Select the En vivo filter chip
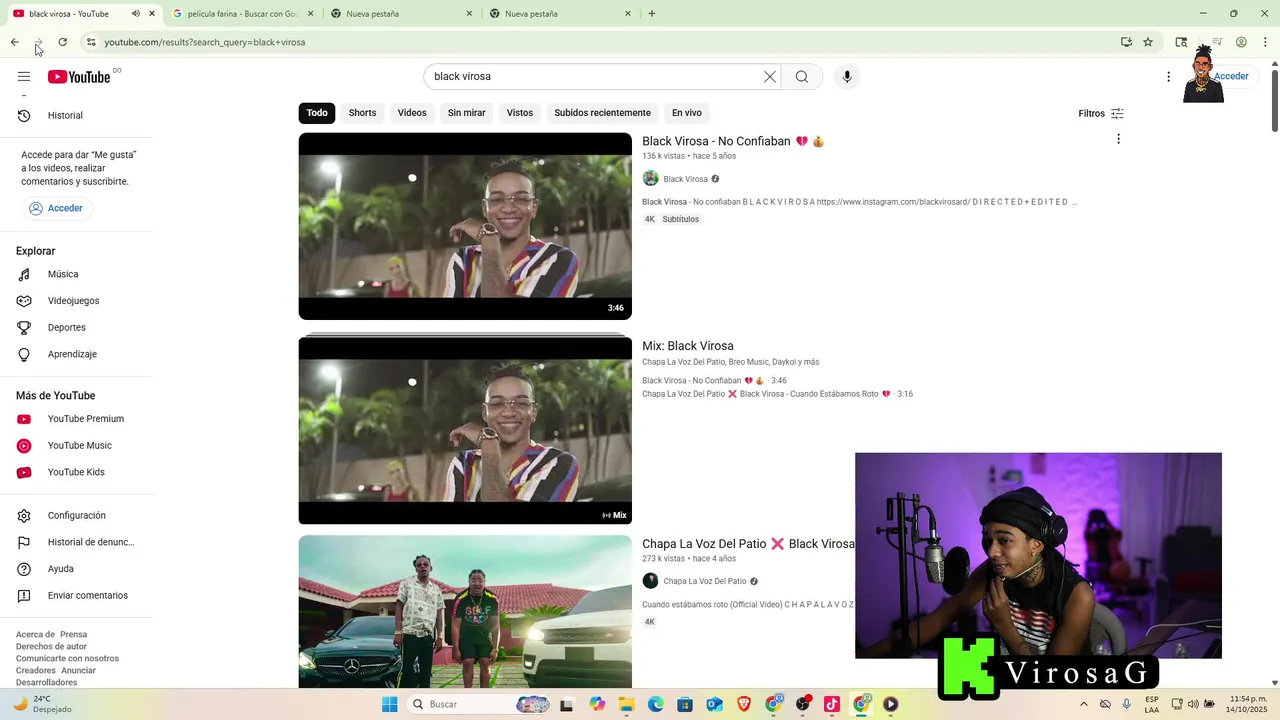The image size is (1280, 720). 687,113
